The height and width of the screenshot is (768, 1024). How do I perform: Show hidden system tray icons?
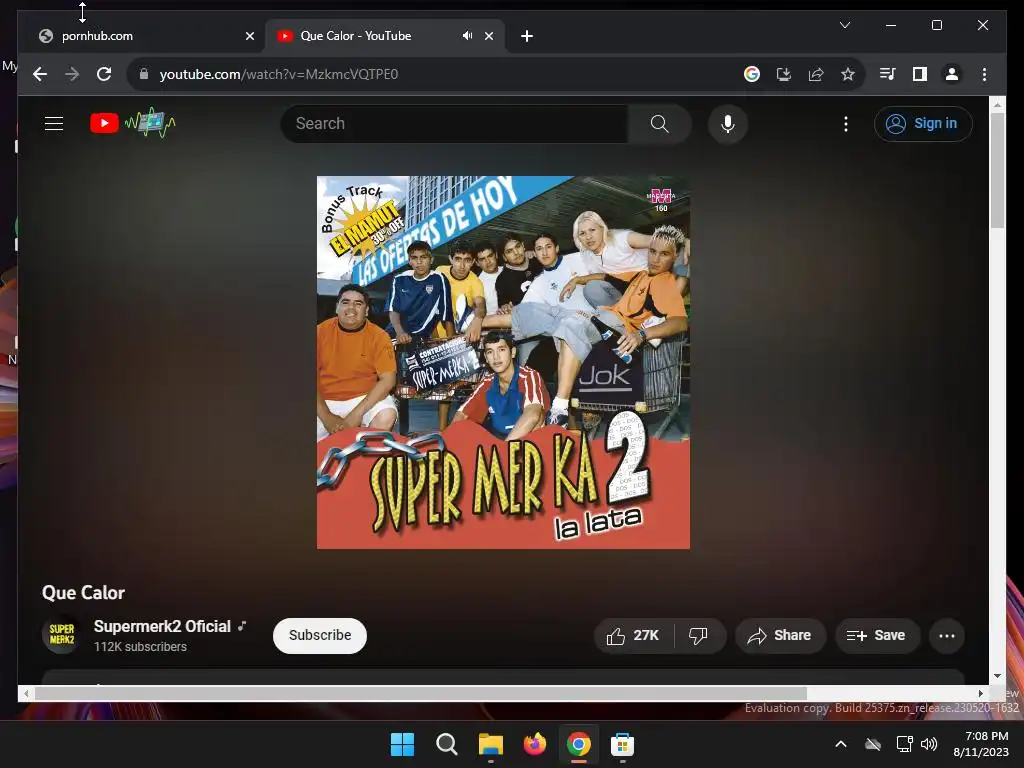point(841,744)
